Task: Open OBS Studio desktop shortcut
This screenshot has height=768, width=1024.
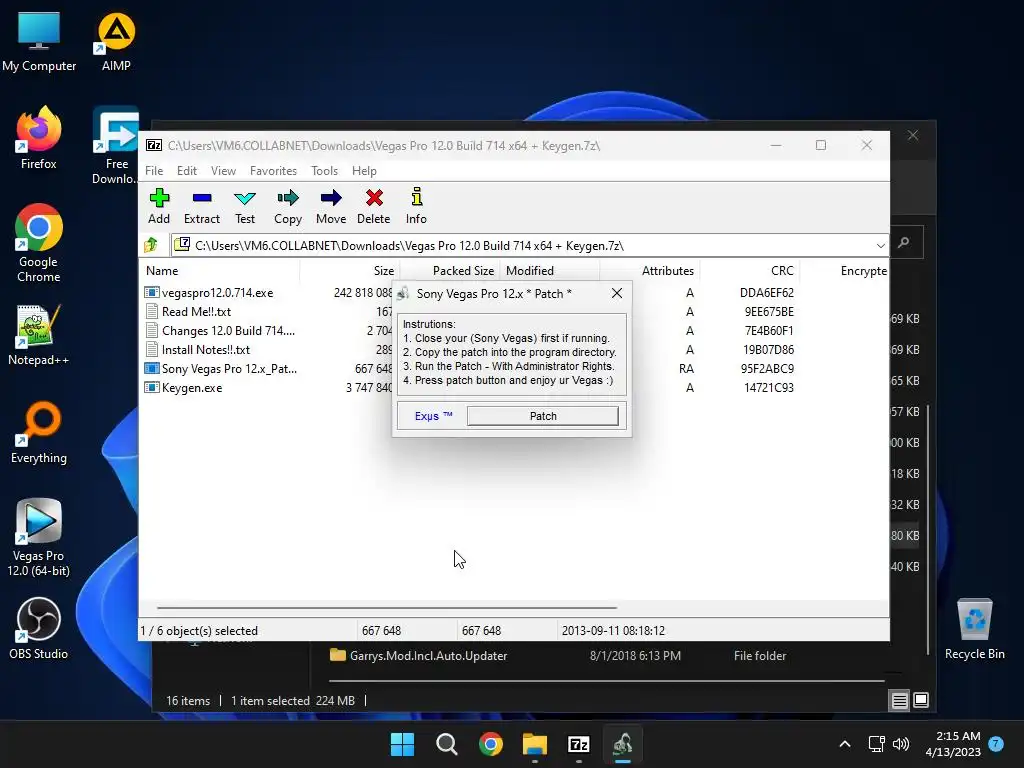Action: (x=39, y=628)
